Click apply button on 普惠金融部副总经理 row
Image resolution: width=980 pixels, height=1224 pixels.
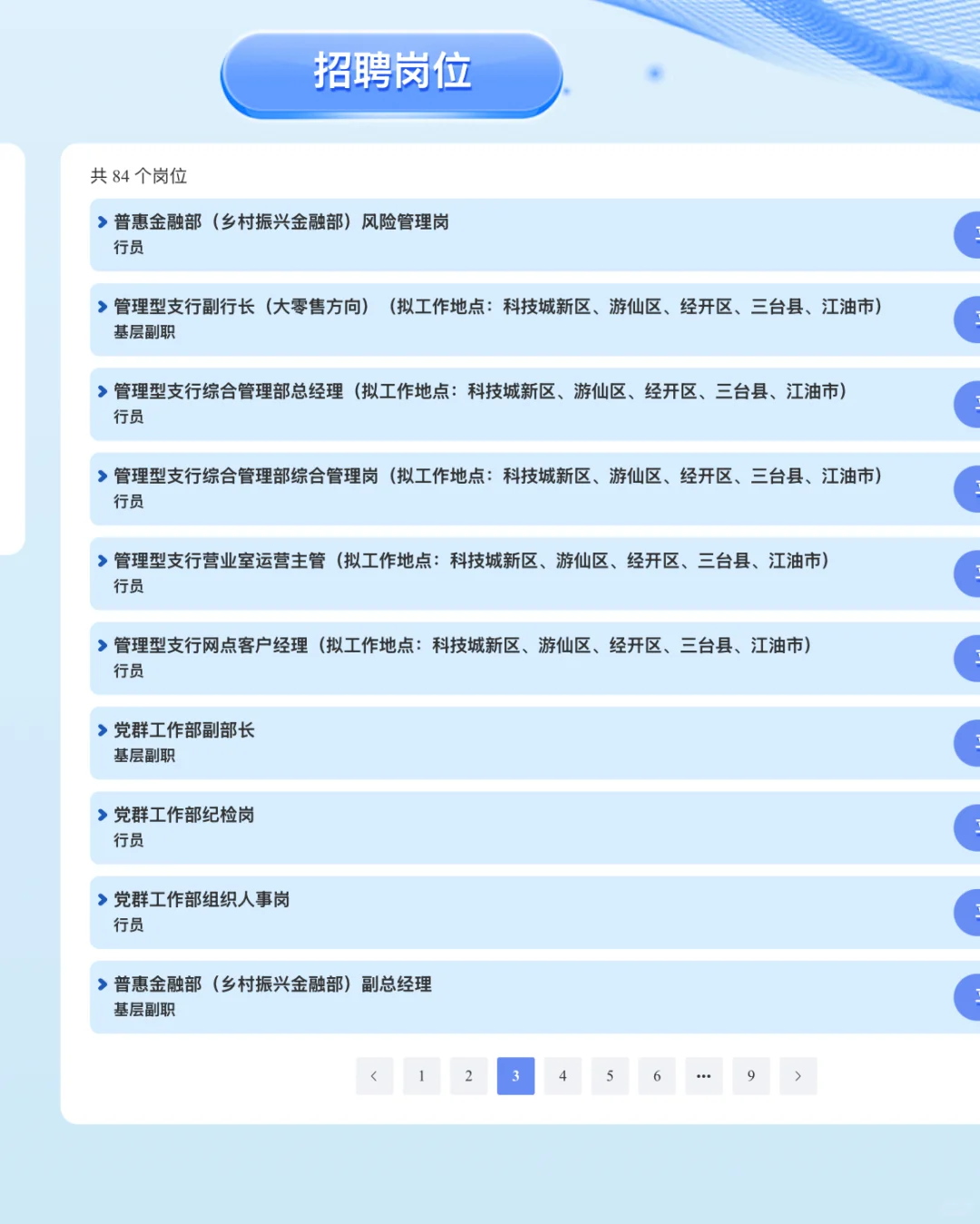coord(967,997)
